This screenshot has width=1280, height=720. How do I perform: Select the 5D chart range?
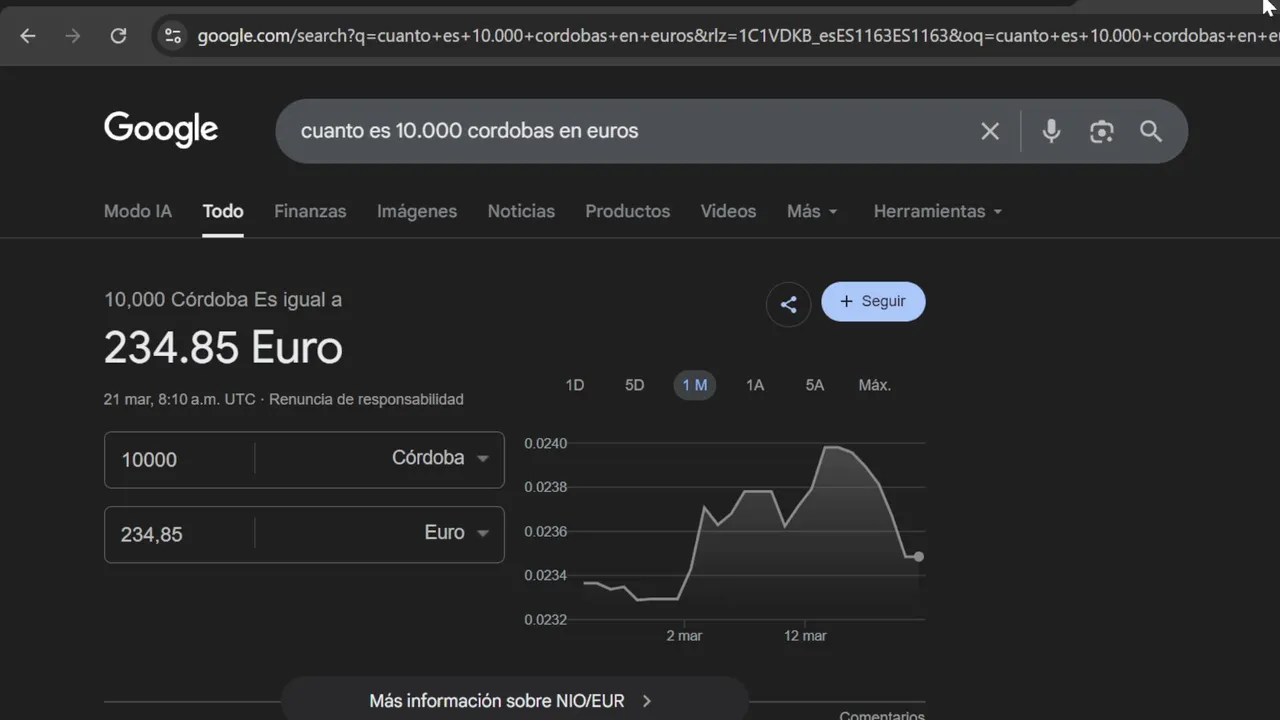[635, 385]
